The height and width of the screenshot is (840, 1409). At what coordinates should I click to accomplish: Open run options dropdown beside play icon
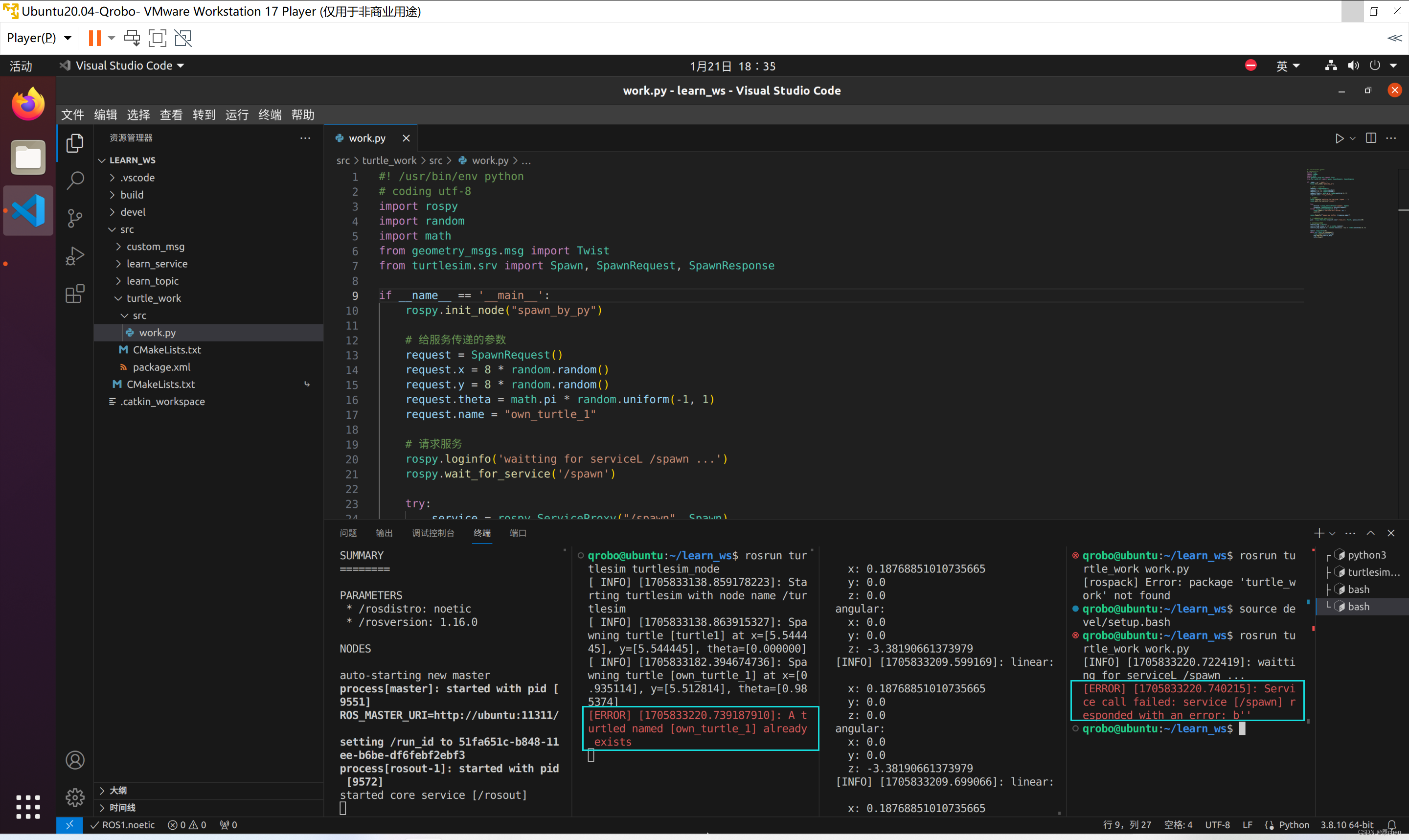(1352, 138)
